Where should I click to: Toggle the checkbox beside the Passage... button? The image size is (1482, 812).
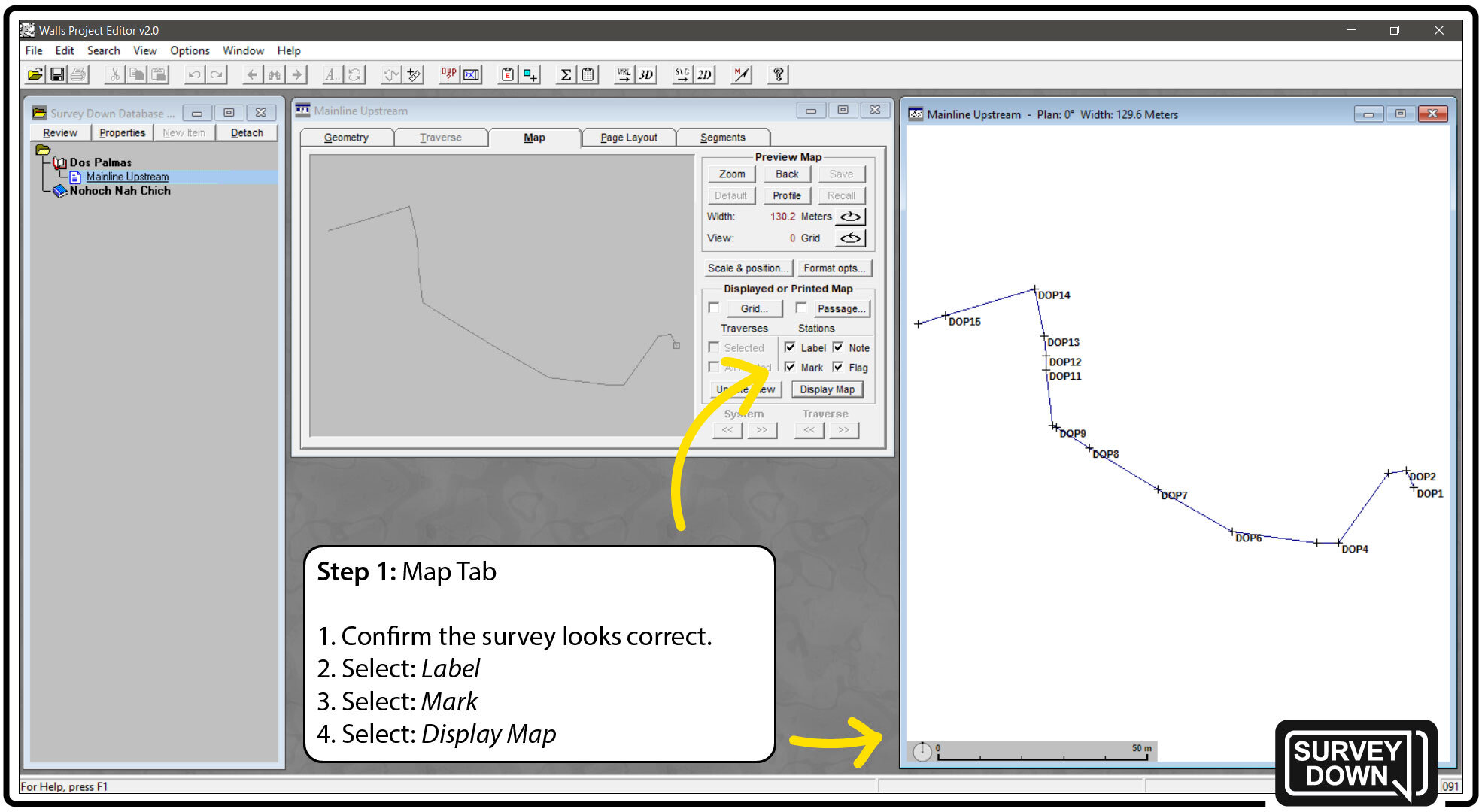801,308
